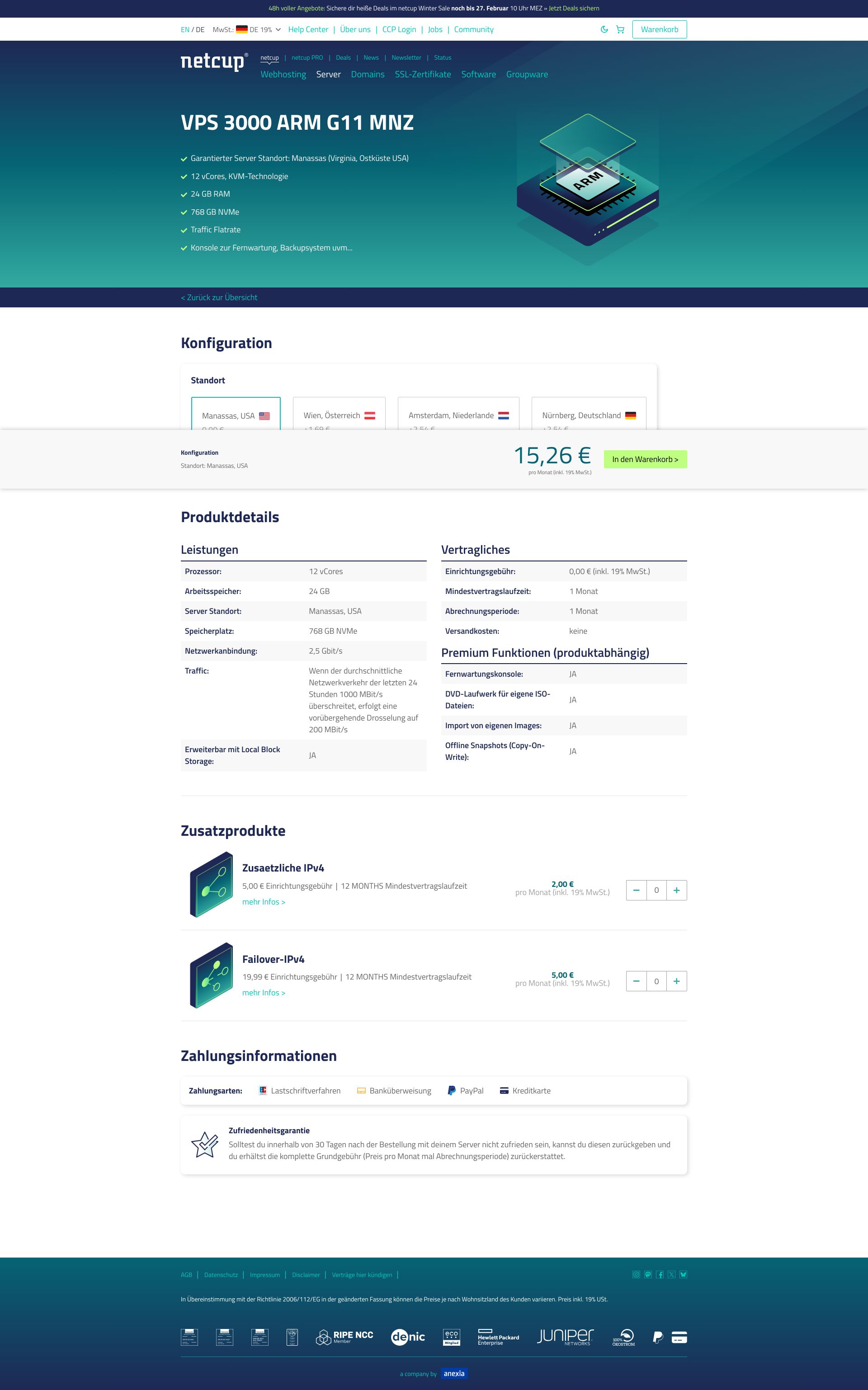Click the eco Mitglied badge
868x1390 pixels.
[452, 1337]
